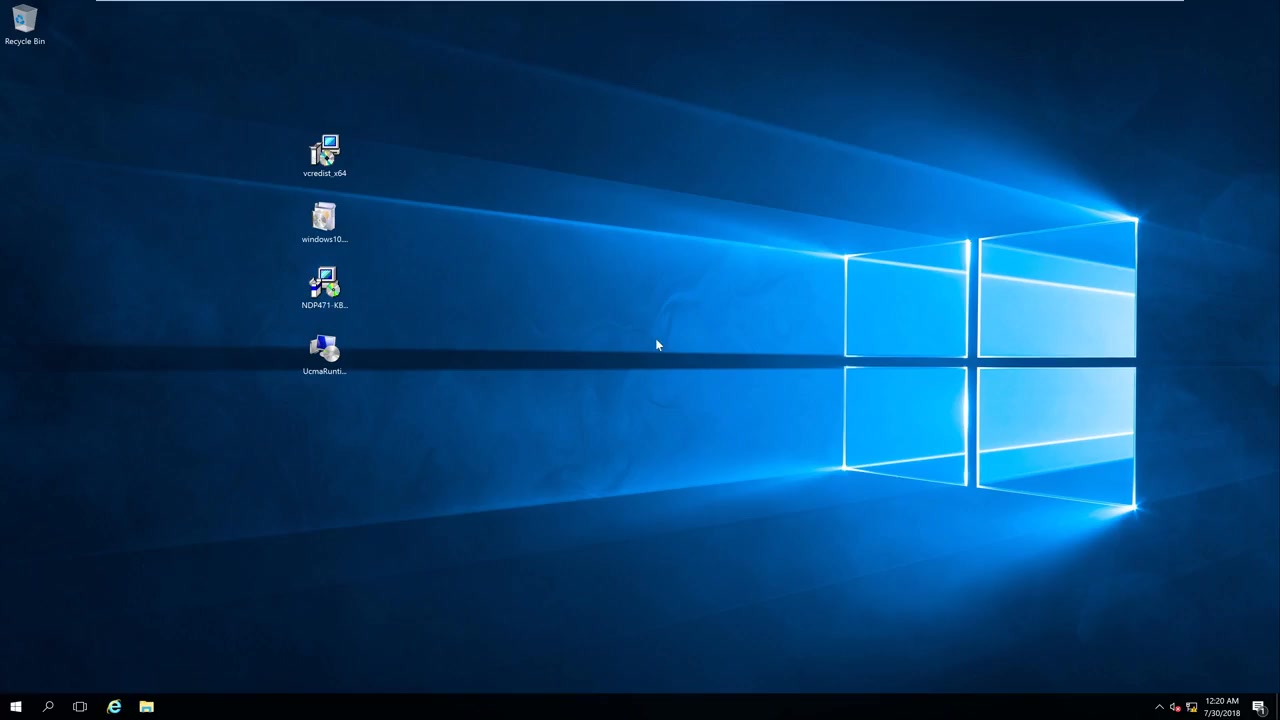Launch Internet Explorer from taskbar
The width and height of the screenshot is (1280, 720).
[x=114, y=707]
